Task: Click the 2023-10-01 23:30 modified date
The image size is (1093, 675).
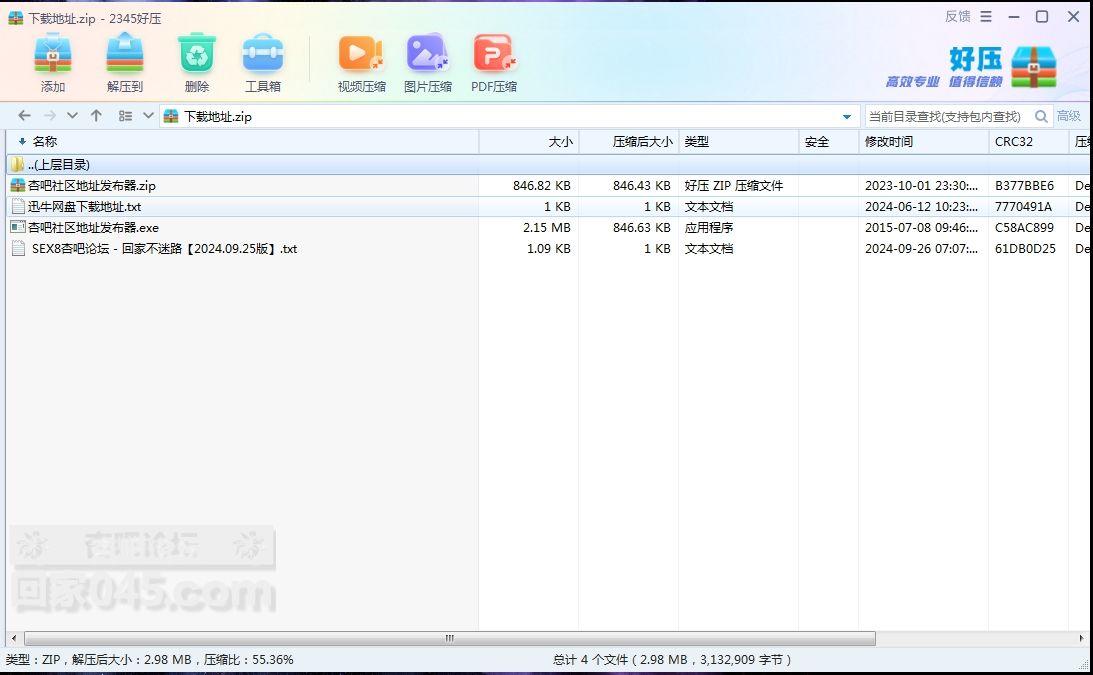Action: point(921,185)
